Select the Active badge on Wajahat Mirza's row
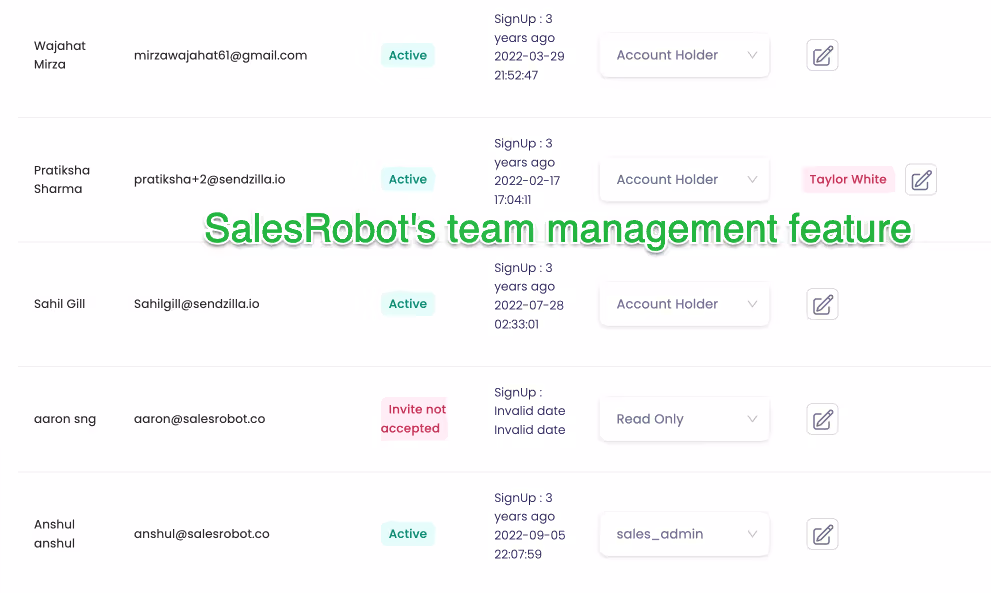The width and height of the screenshot is (991, 593). tap(407, 55)
